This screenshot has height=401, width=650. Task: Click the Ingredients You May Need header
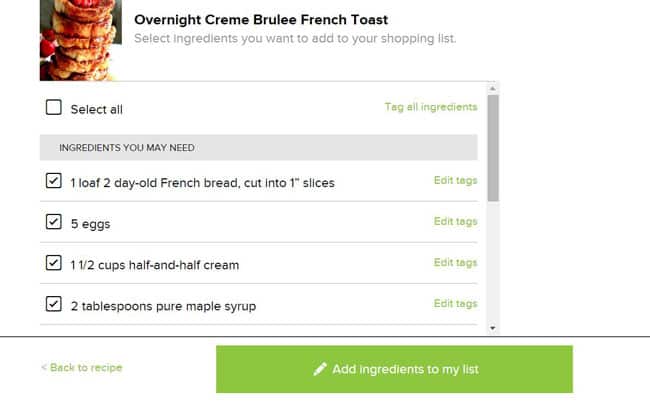pos(126,148)
